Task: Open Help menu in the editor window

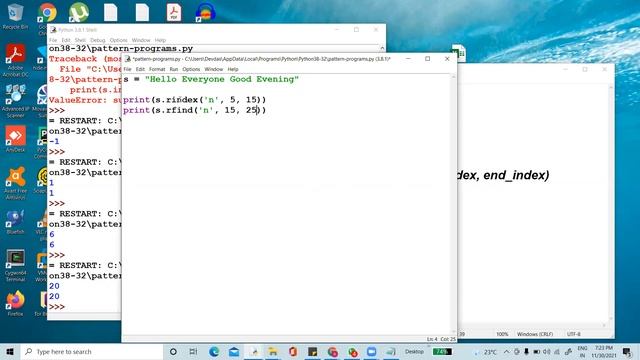Action: pyautogui.click(x=233, y=69)
